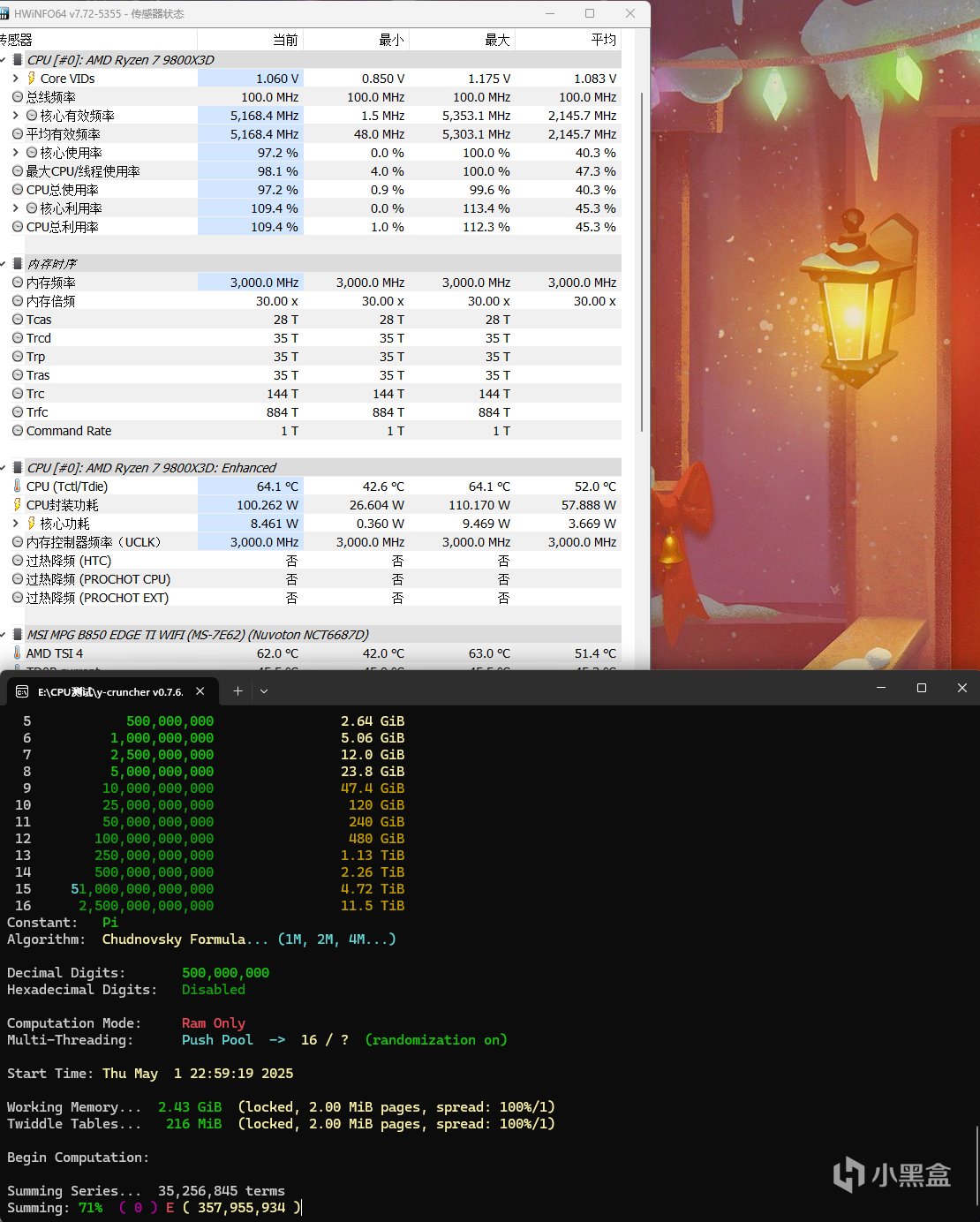Click the CPU总利用率 circle icon
980x1222 pixels.
(x=18, y=227)
